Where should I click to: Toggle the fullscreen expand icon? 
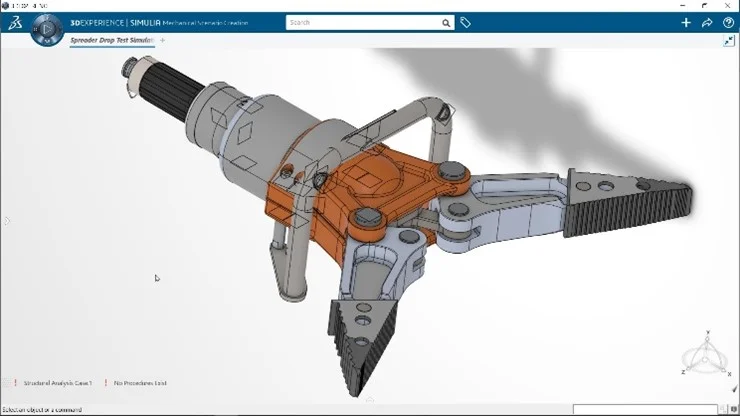point(730,41)
